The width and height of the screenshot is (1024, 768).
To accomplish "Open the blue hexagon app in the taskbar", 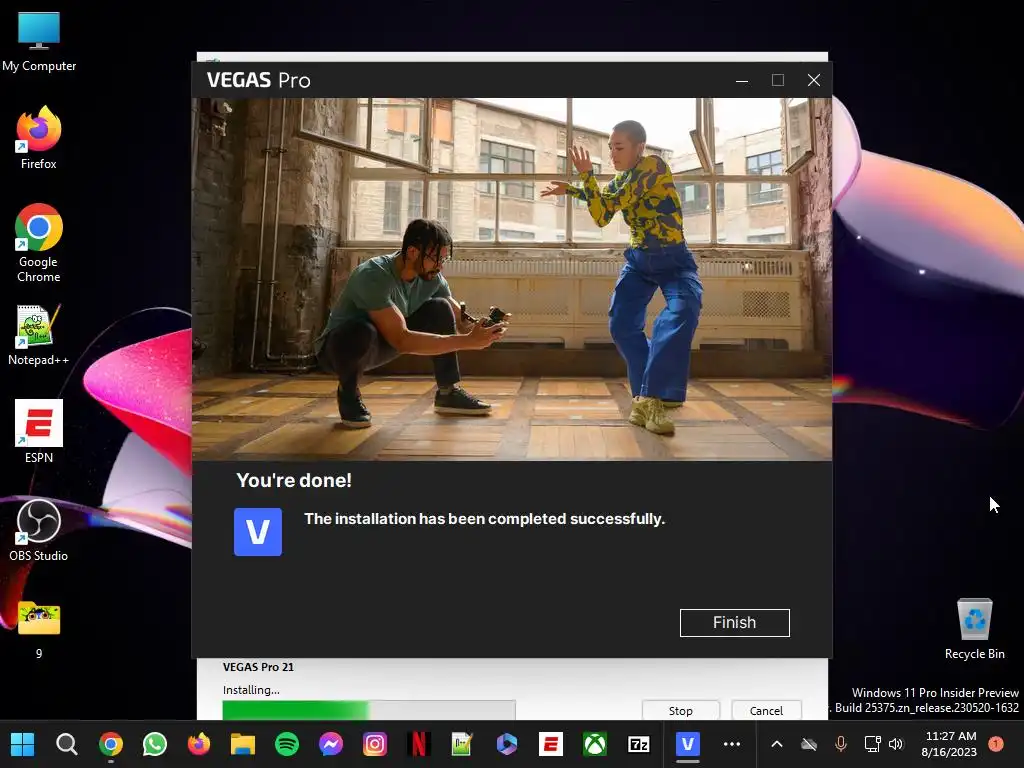I will (507, 744).
